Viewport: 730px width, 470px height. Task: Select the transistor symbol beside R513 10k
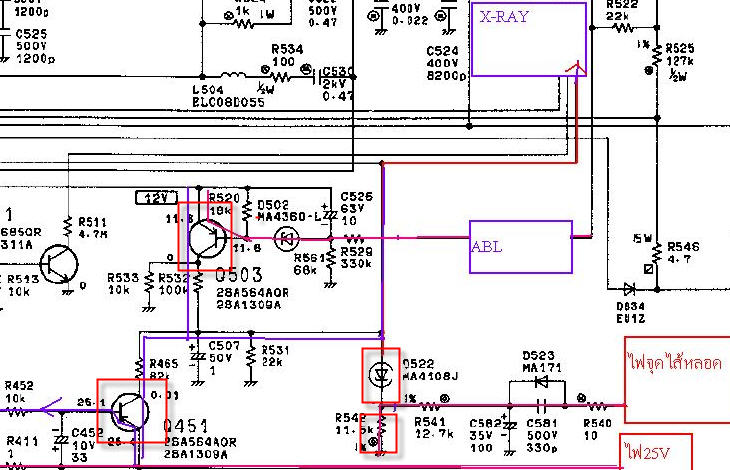tap(59, 264)
